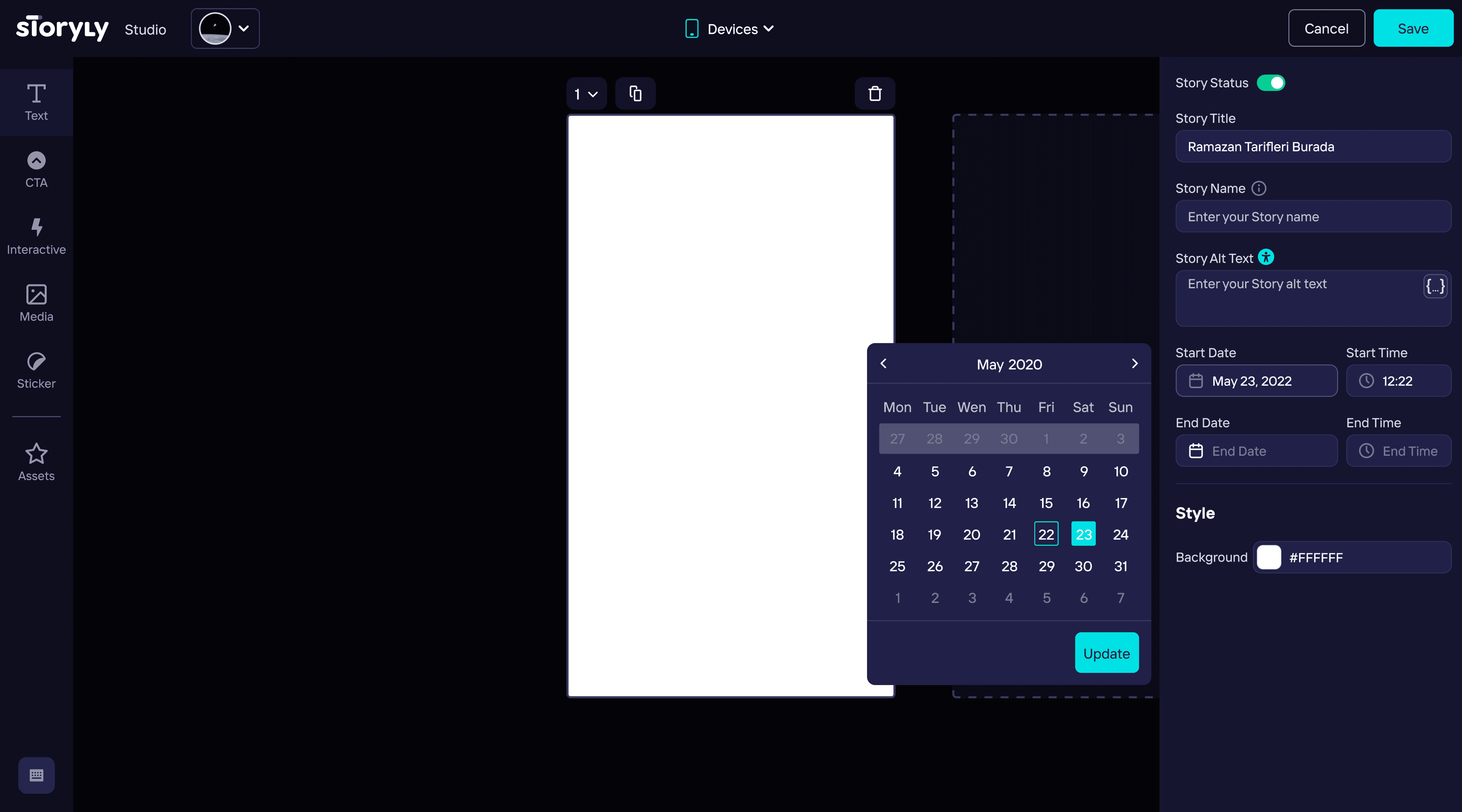This screenshot has width=1462, height=812.
Task: Select May 16 in the calendar
Action: tap(1083, 503)
